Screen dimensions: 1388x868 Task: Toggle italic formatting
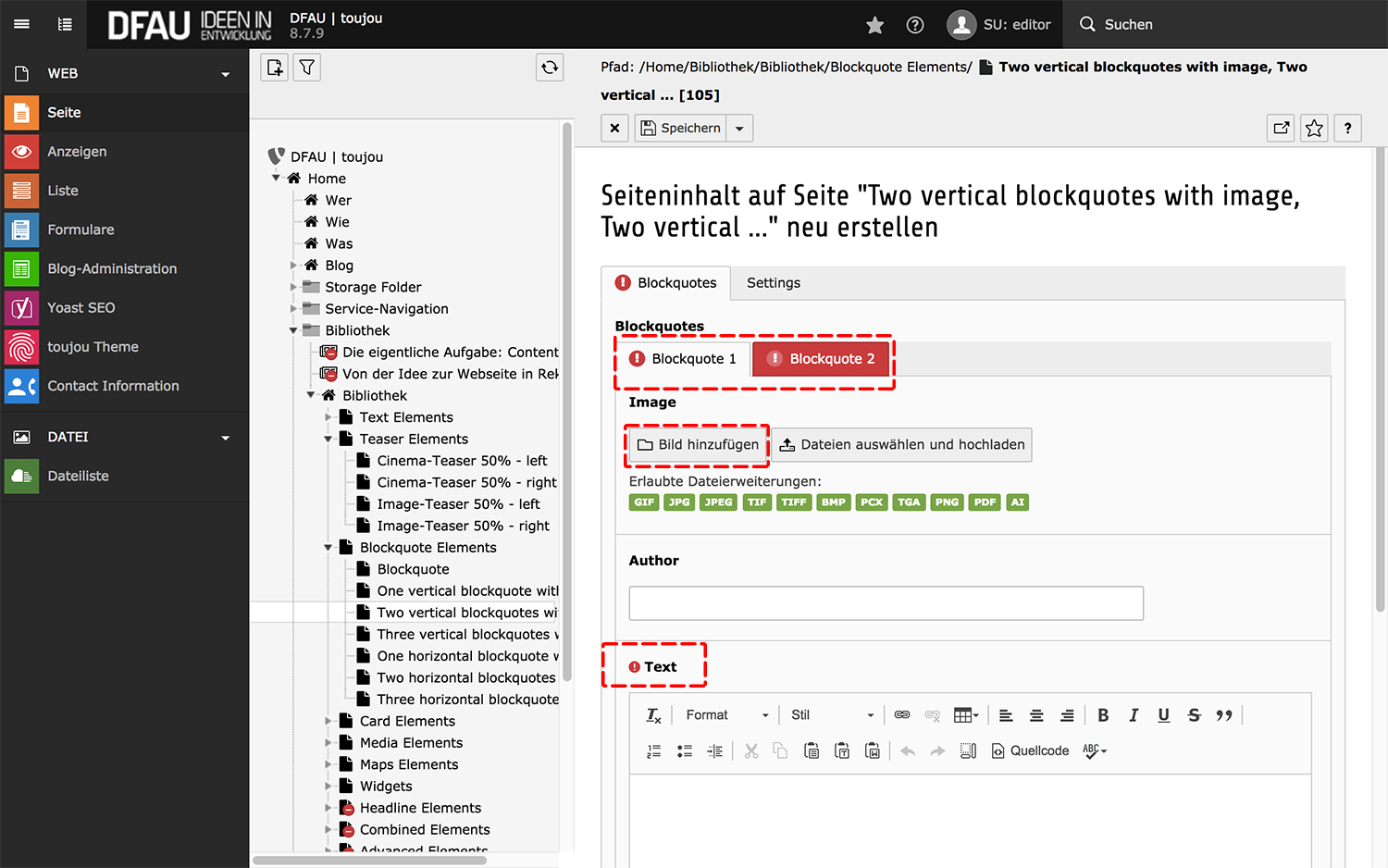tap(1134, 715)
